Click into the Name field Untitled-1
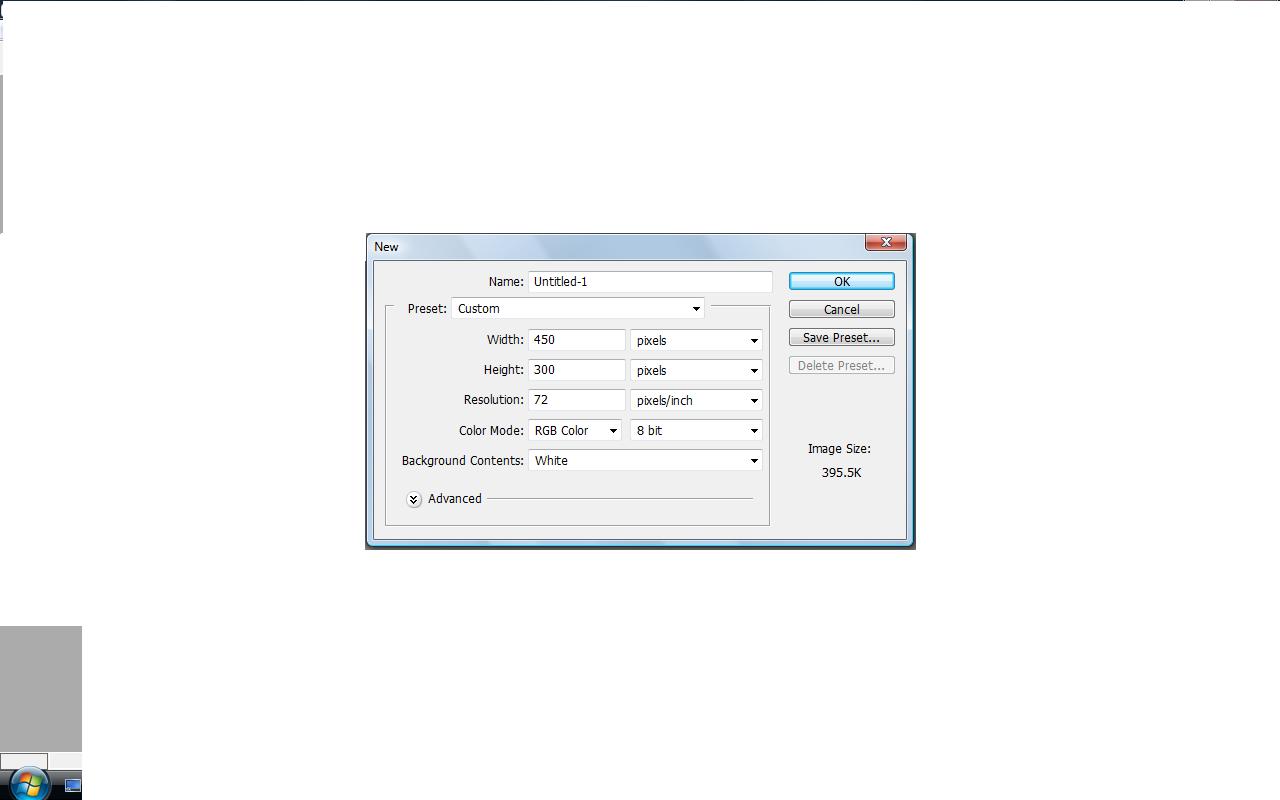The height and width of the screenshot is (800, 1280). coord(650,282)
